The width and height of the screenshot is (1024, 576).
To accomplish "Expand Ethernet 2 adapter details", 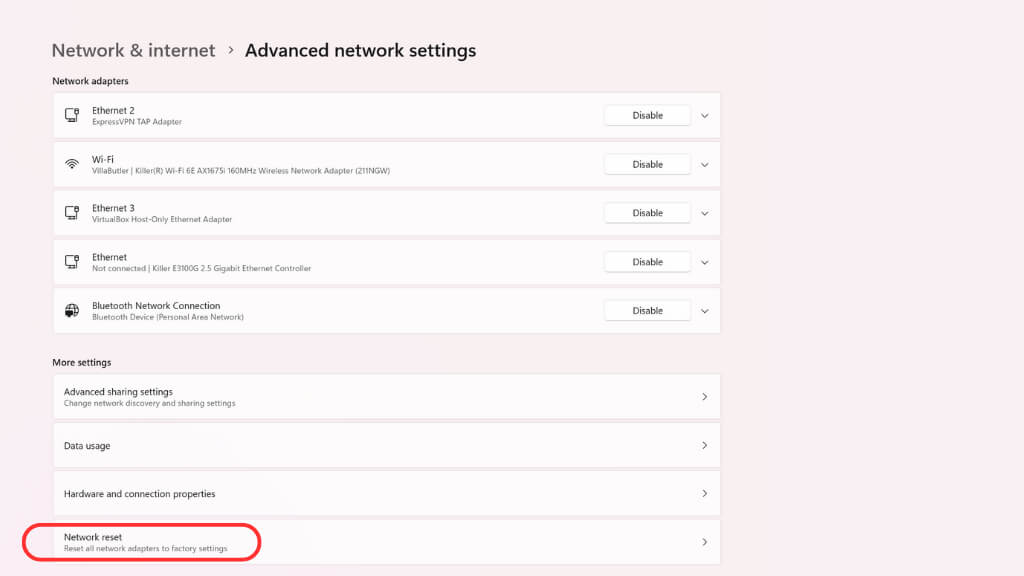I will pos(705,115).
